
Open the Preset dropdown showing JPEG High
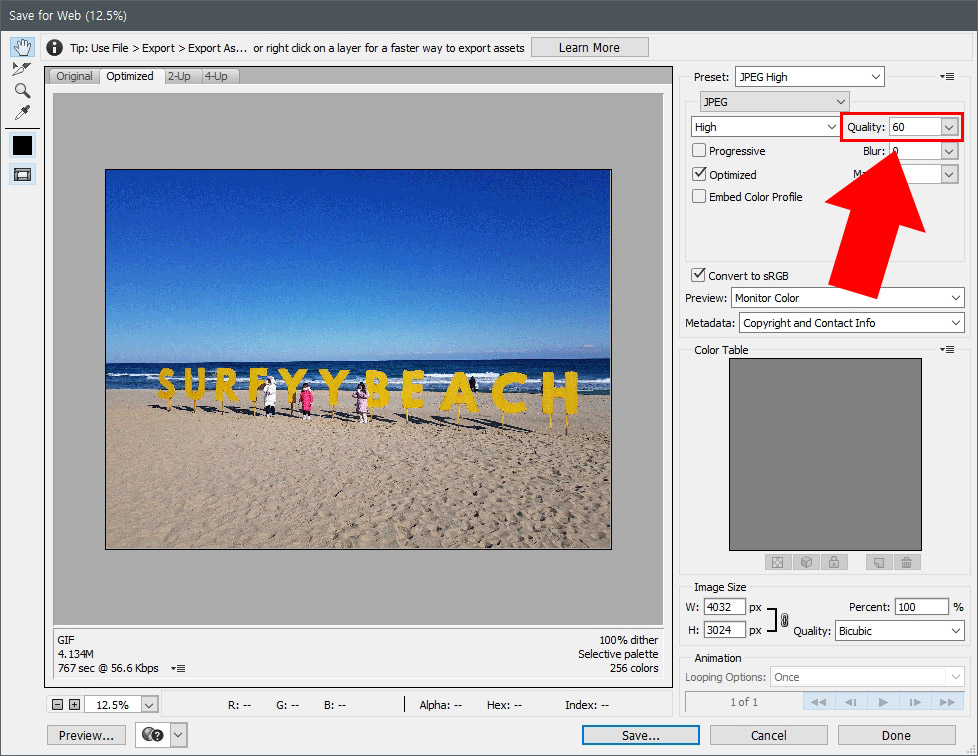[x=810, y=77]
